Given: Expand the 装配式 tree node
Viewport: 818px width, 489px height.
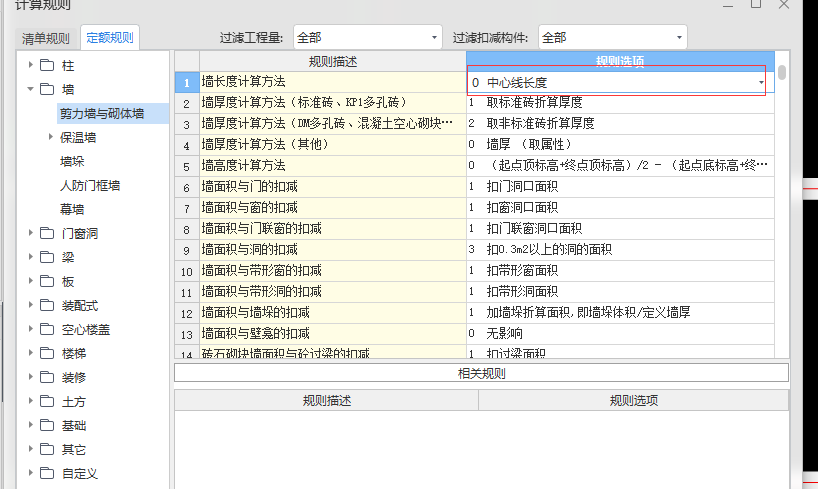Looking at the screenshot, I should pos(30,305).
